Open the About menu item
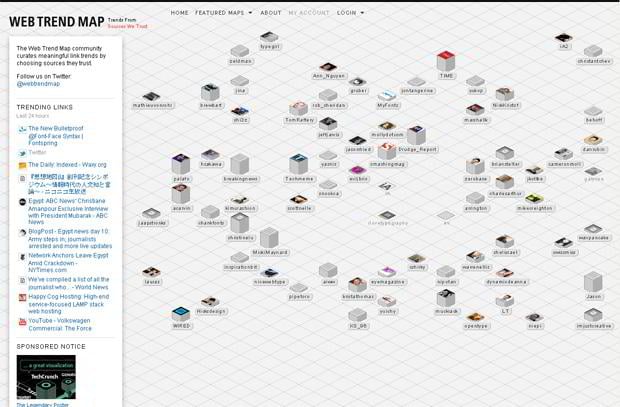Image resolution: width=620 pixels, height=407 pixels. pyautogui.click(x=270, y=13)
